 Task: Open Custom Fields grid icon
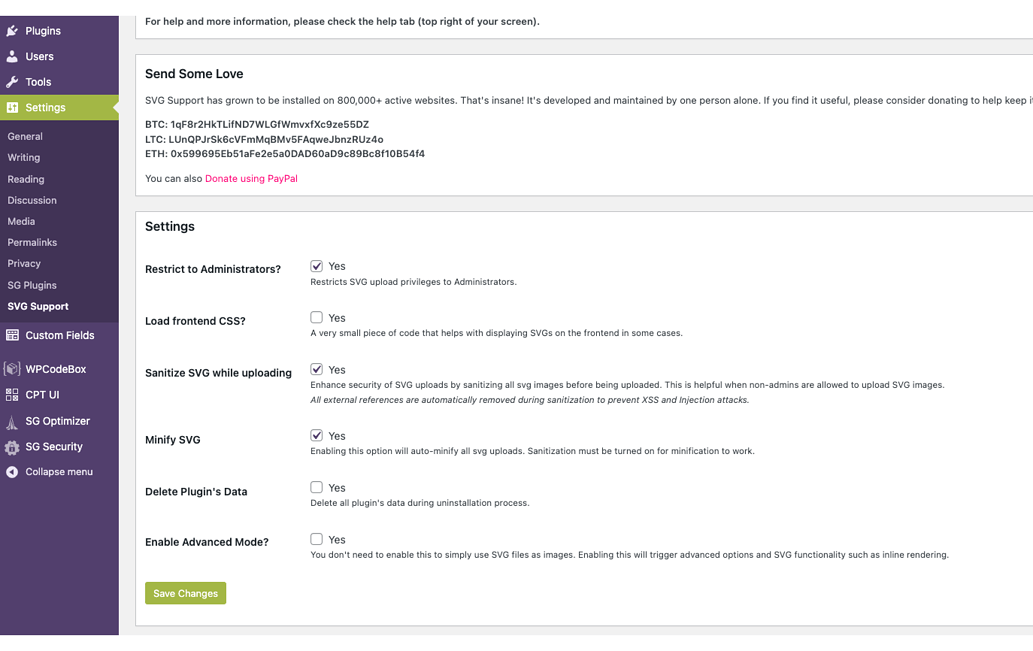click(12, 335)
